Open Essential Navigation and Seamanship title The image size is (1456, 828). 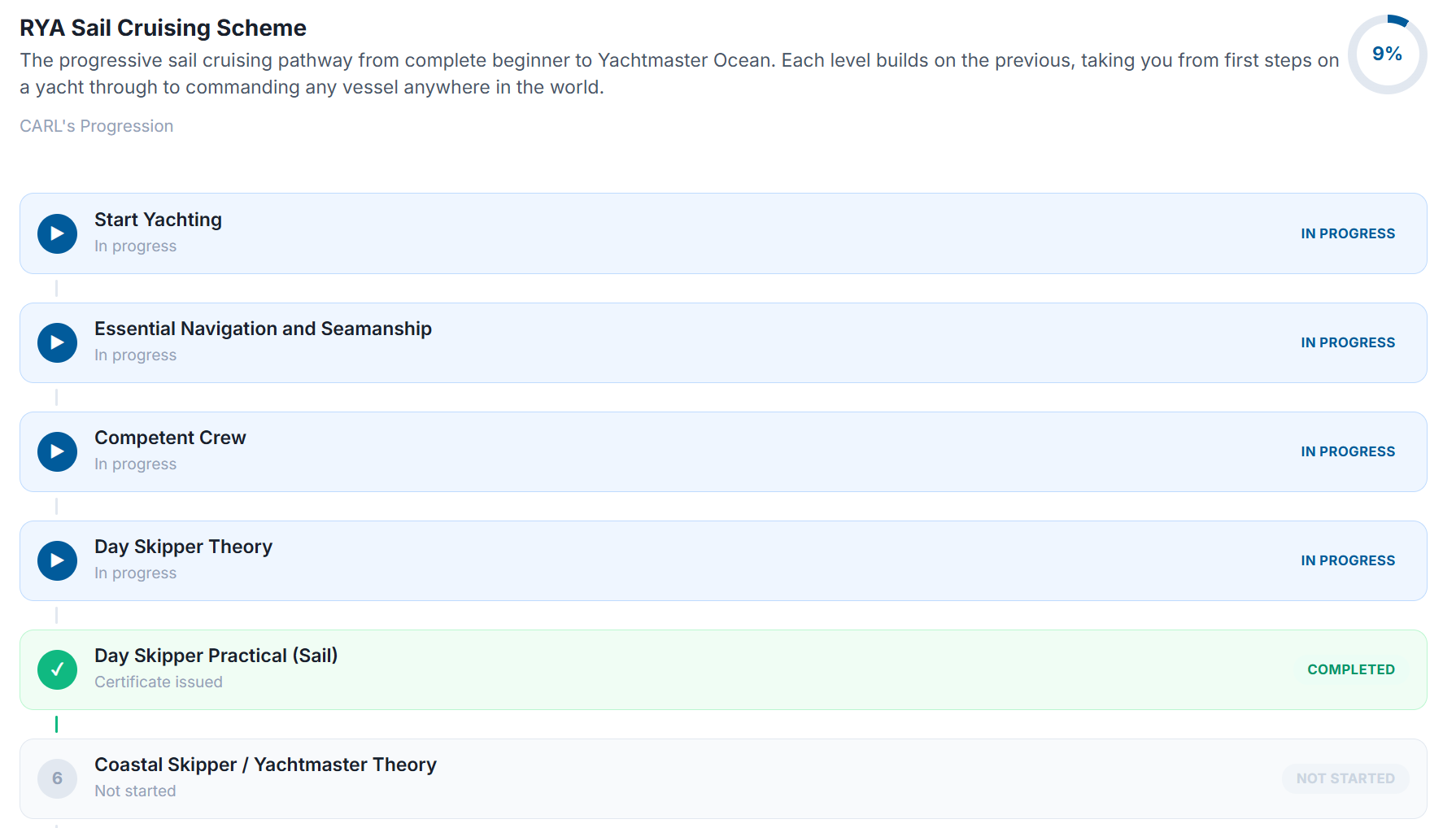tap(263, 329)
